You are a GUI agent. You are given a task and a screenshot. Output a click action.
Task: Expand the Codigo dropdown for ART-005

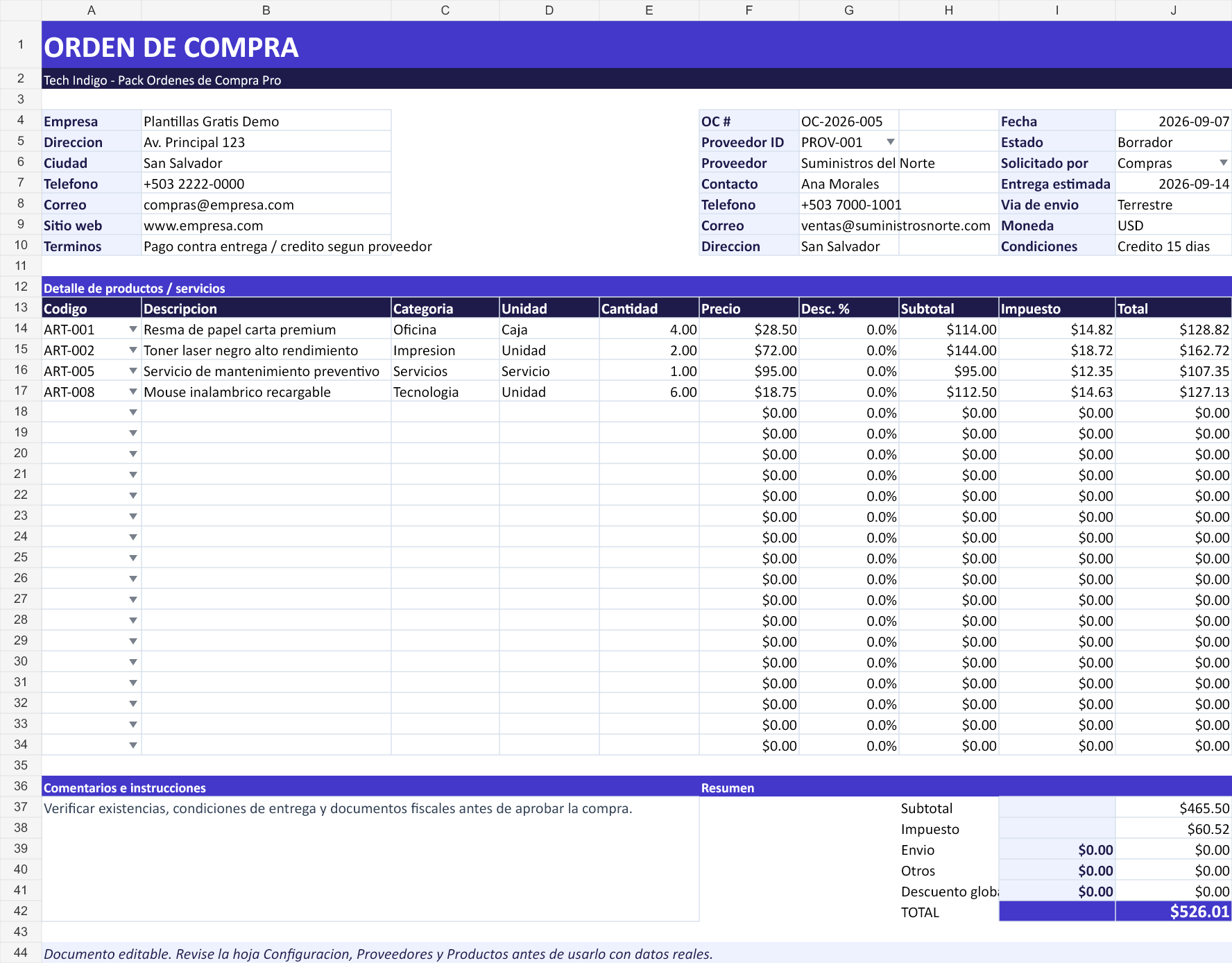point(132,370)
